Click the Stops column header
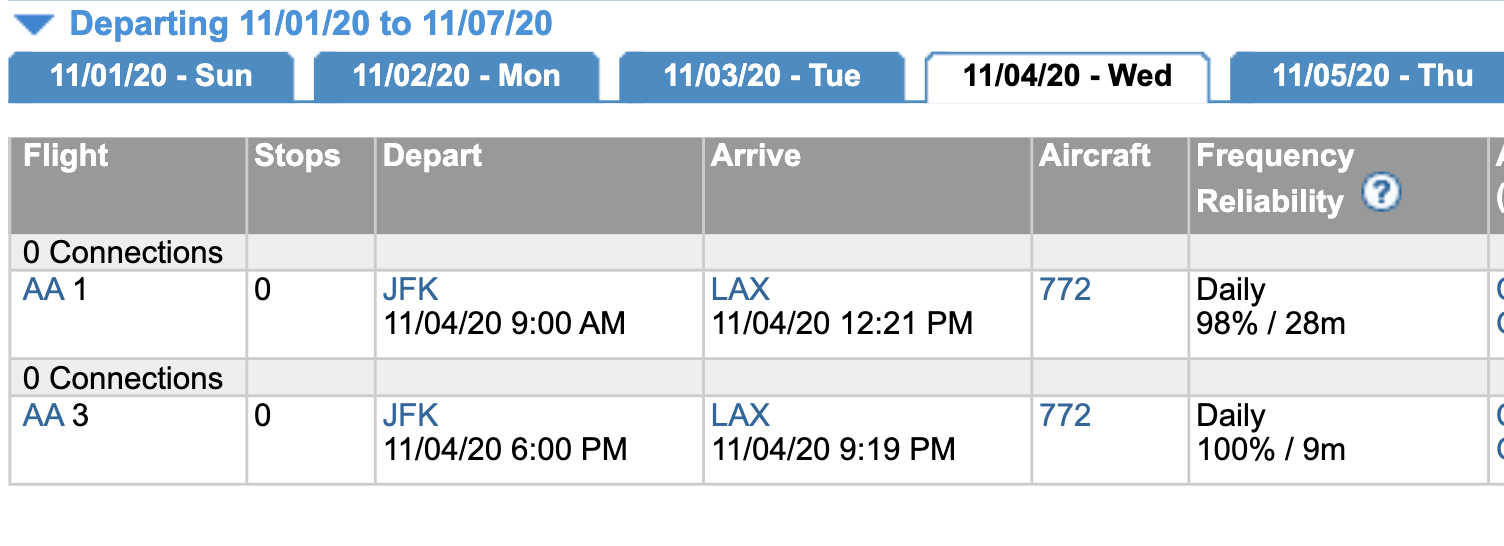Viewport: 1504px width, 546px height. pos(297,156)
